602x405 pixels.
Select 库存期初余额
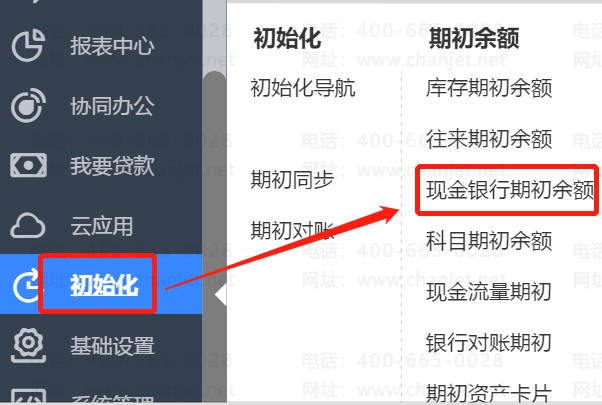tap(489, 88)
